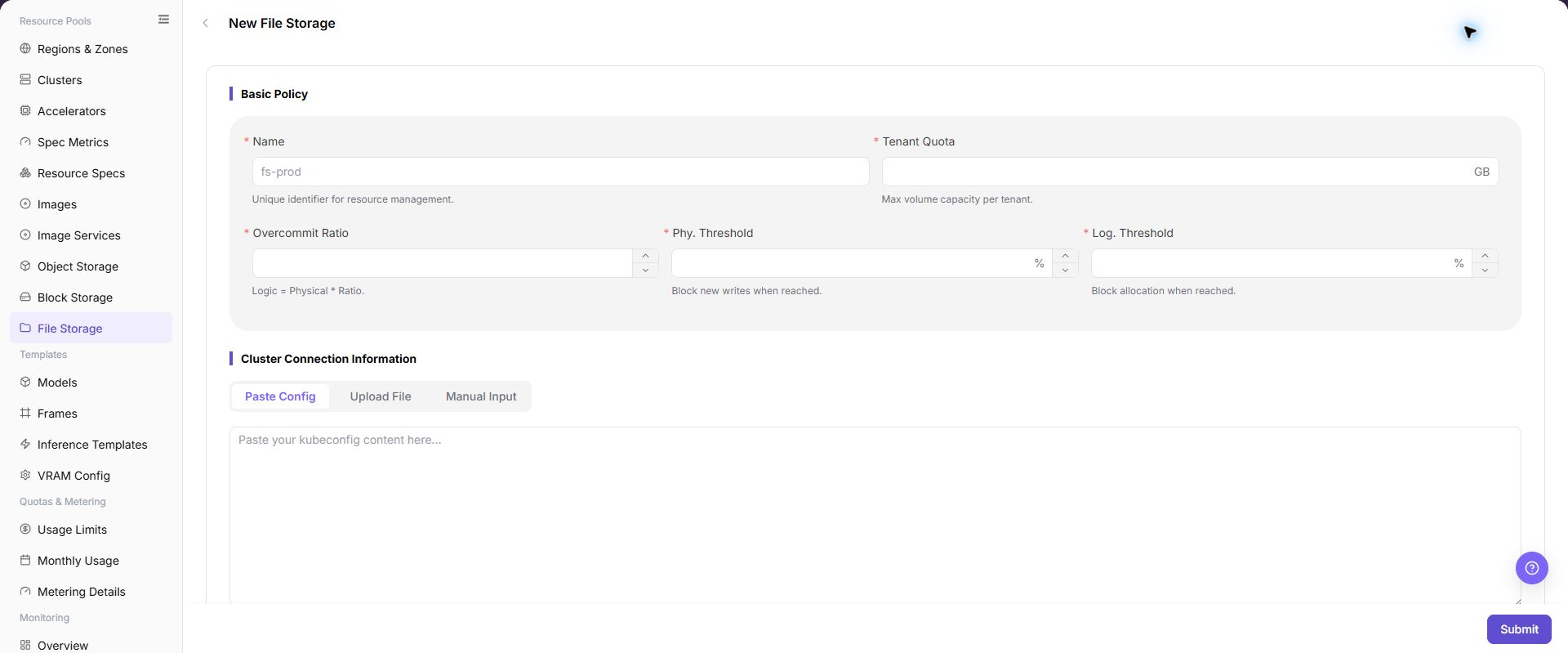Viewport: 1568px width, 653px height.
Task: Increase the Log. Threshold value
Action: coord(1485,256)
